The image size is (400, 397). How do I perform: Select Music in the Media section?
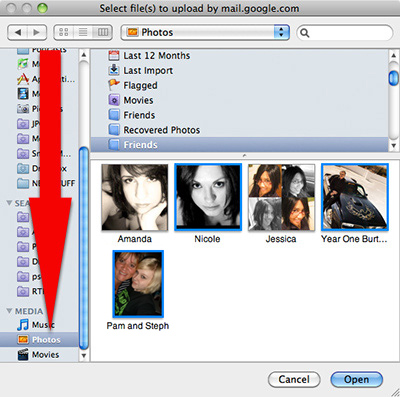tap(36, 325)
